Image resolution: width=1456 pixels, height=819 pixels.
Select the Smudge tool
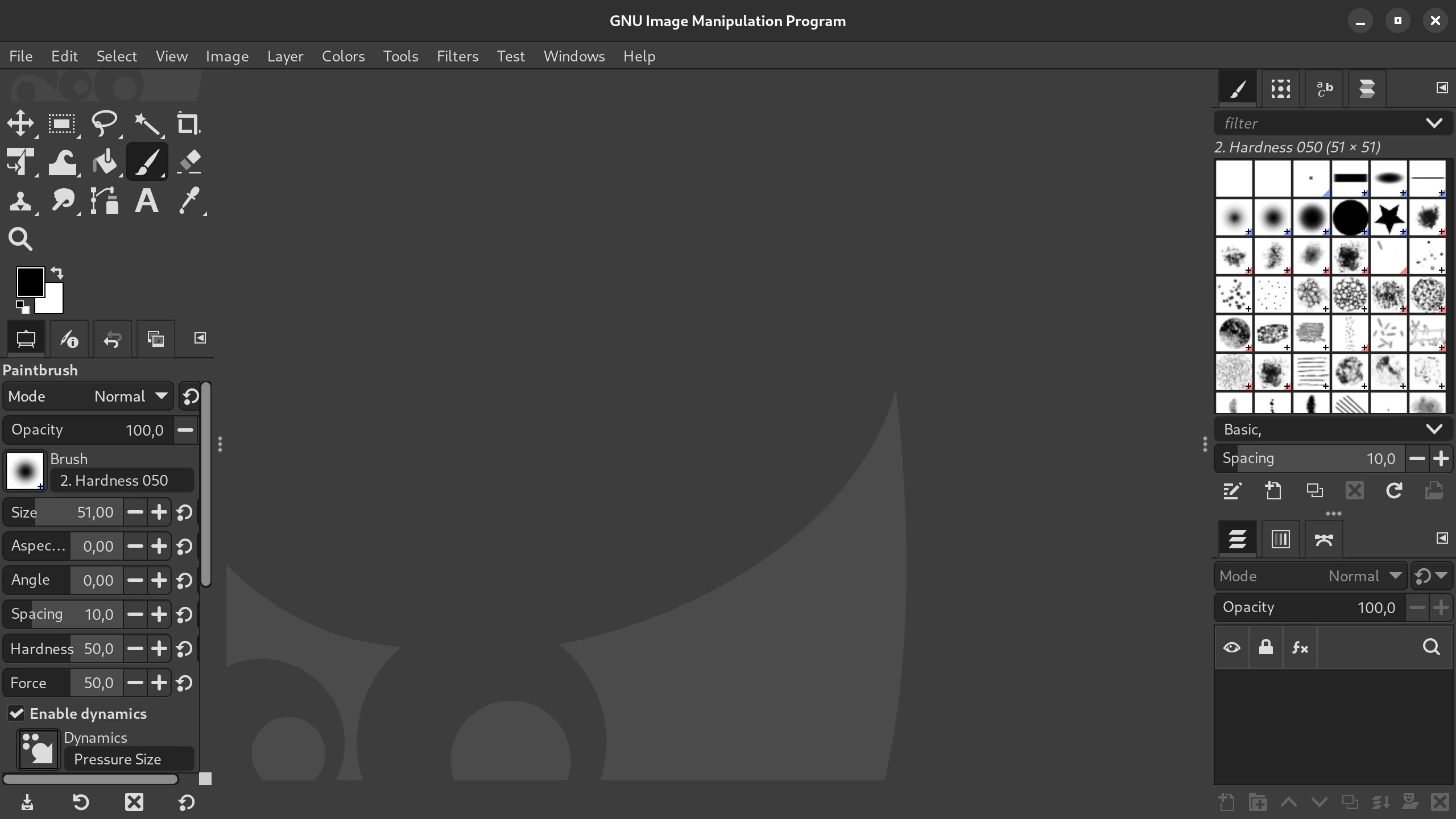point(63,201)
